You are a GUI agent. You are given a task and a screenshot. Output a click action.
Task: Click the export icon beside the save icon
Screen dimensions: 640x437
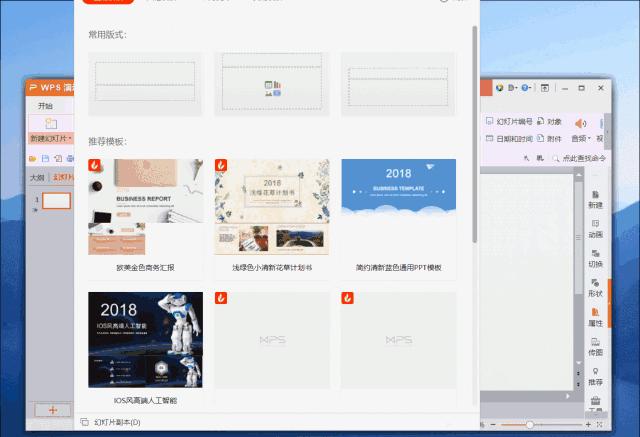click(x=58, y=158)
